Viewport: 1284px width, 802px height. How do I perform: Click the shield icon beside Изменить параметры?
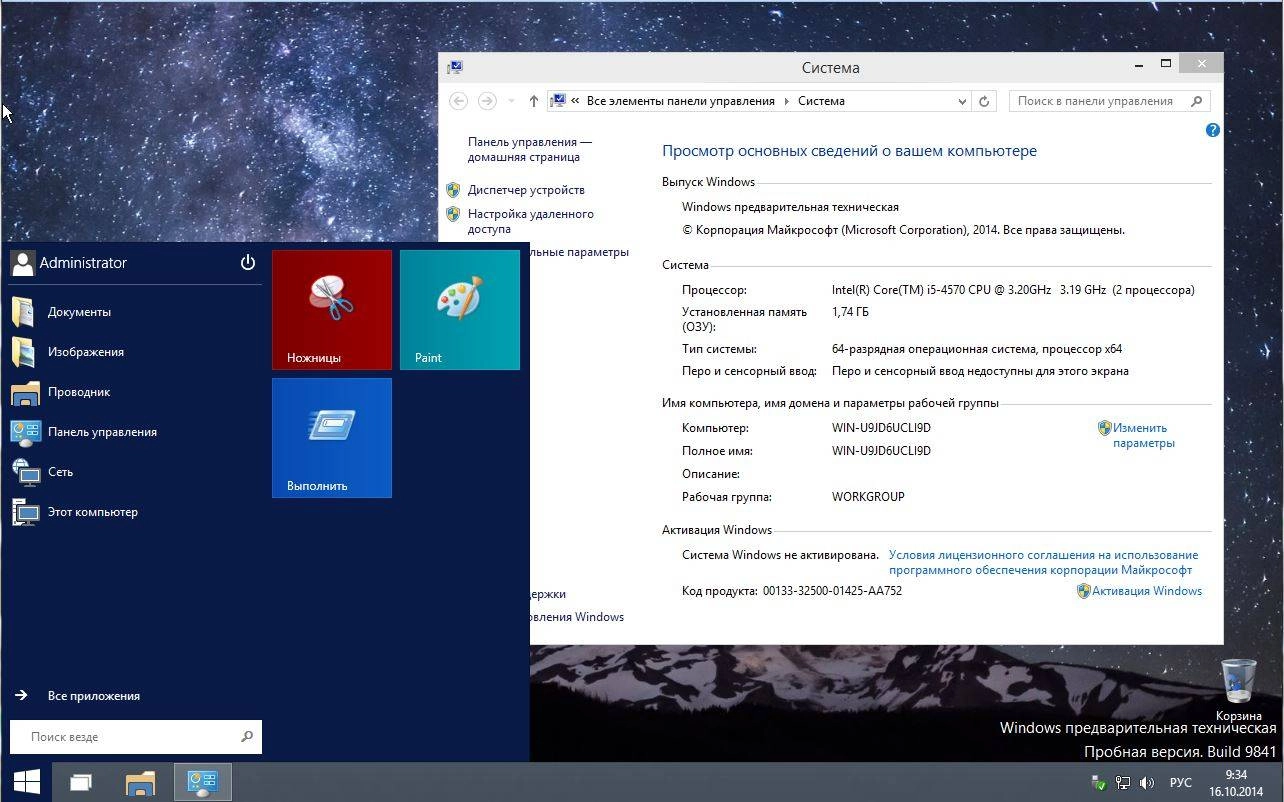point(1105,428)
